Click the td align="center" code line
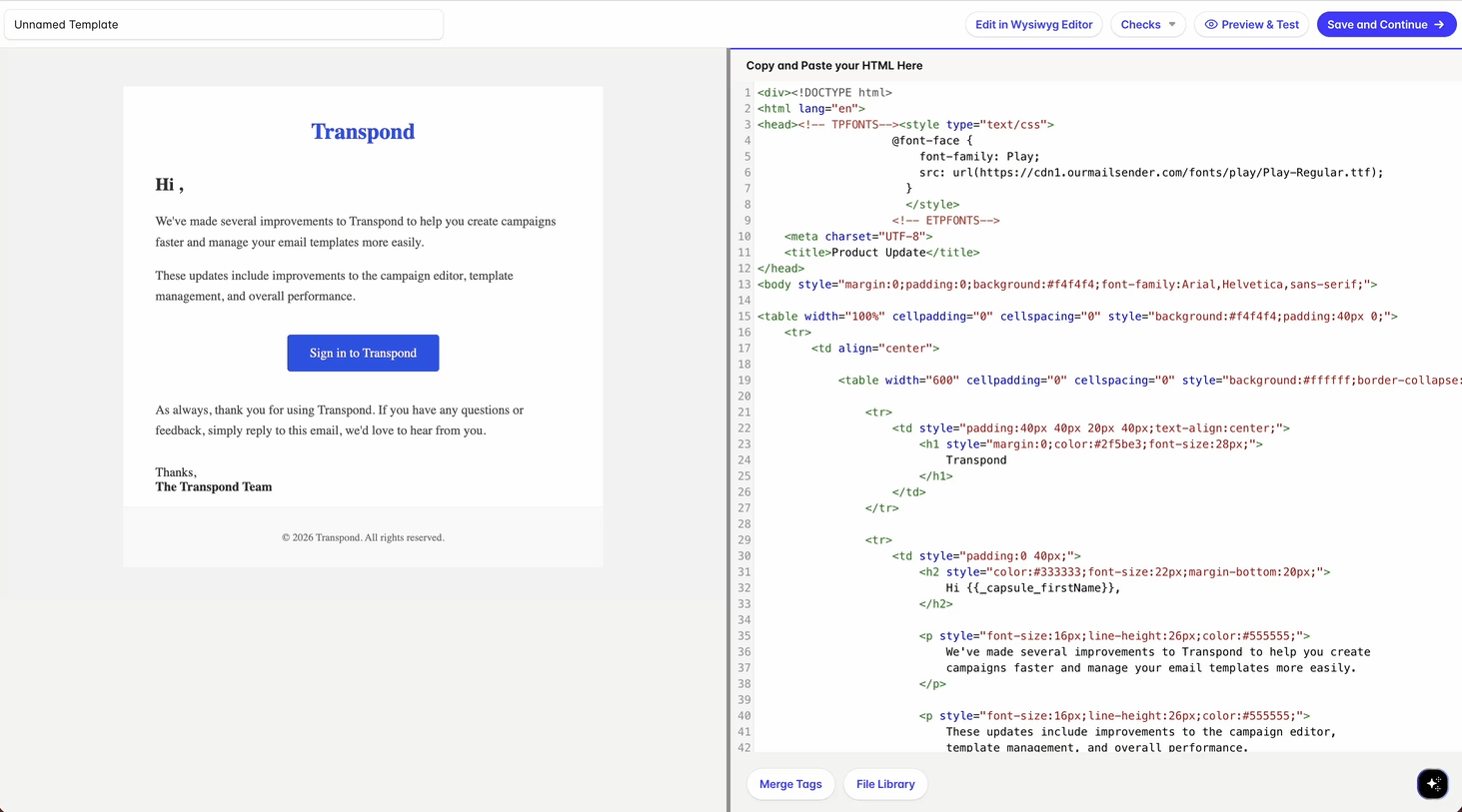The image size is (1462, 812). [875, 349]
